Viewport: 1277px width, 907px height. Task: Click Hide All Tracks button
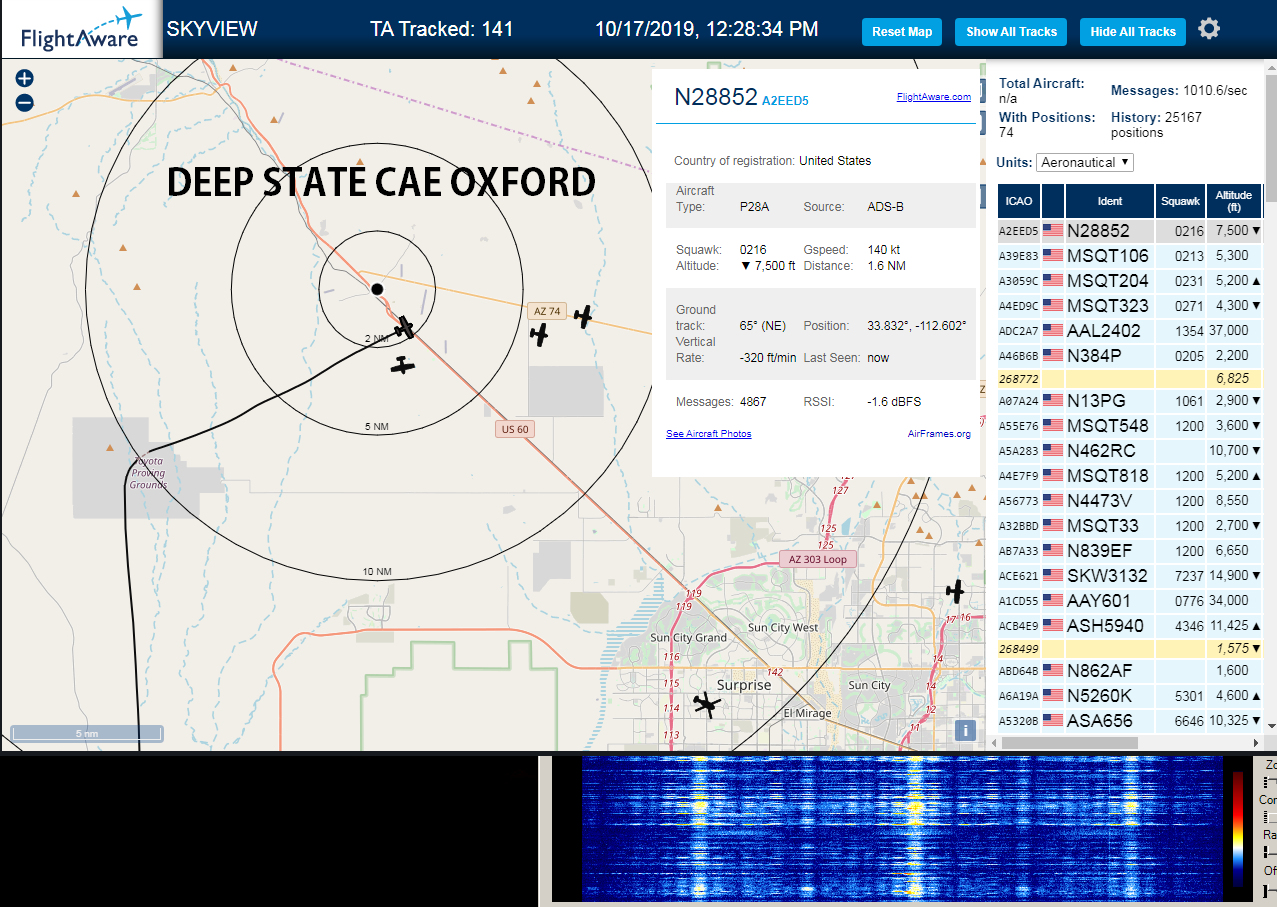point(1133,32)
